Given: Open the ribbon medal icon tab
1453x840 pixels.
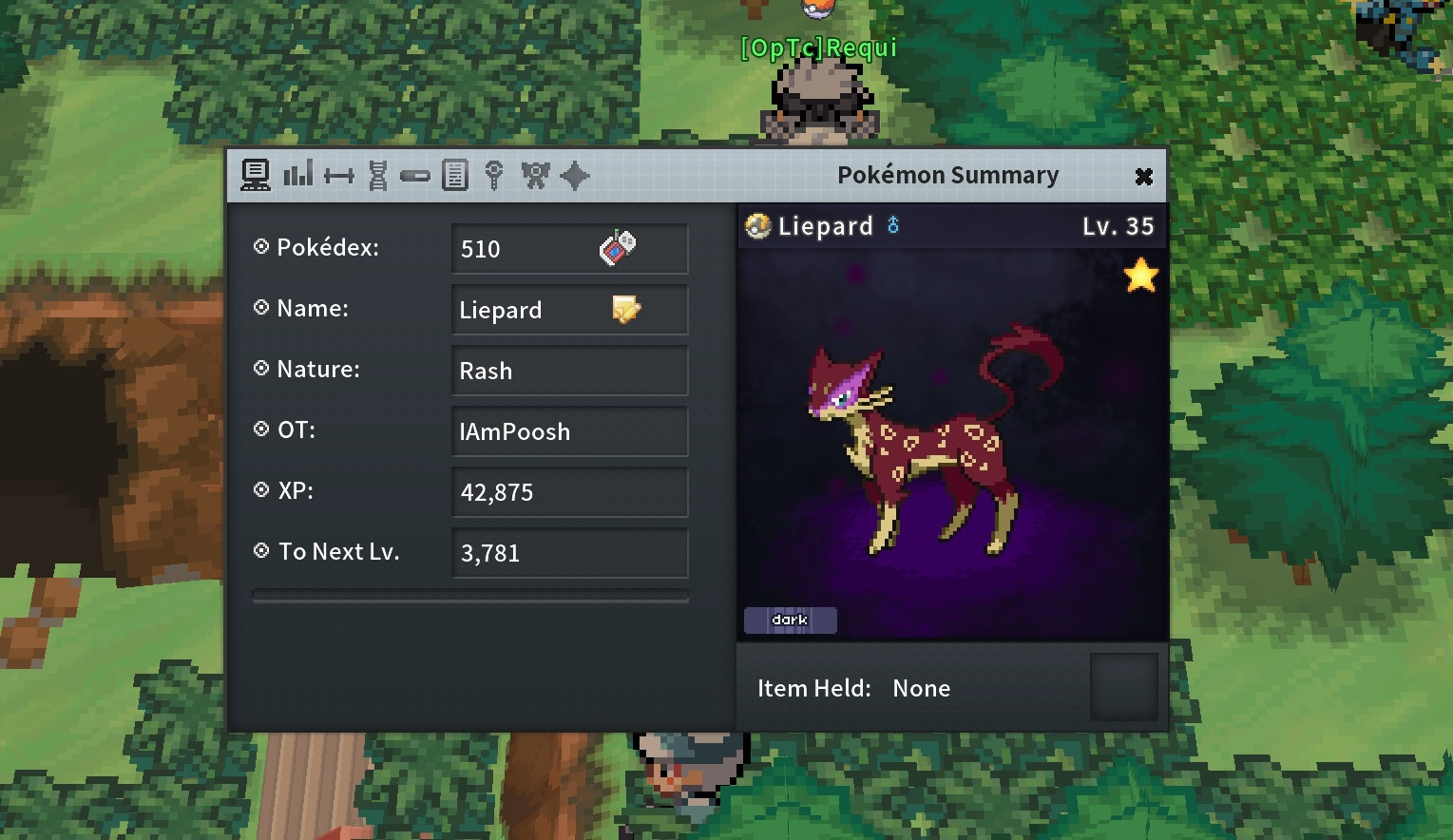Looking at the screenshot, I should [x=535, y=175].
